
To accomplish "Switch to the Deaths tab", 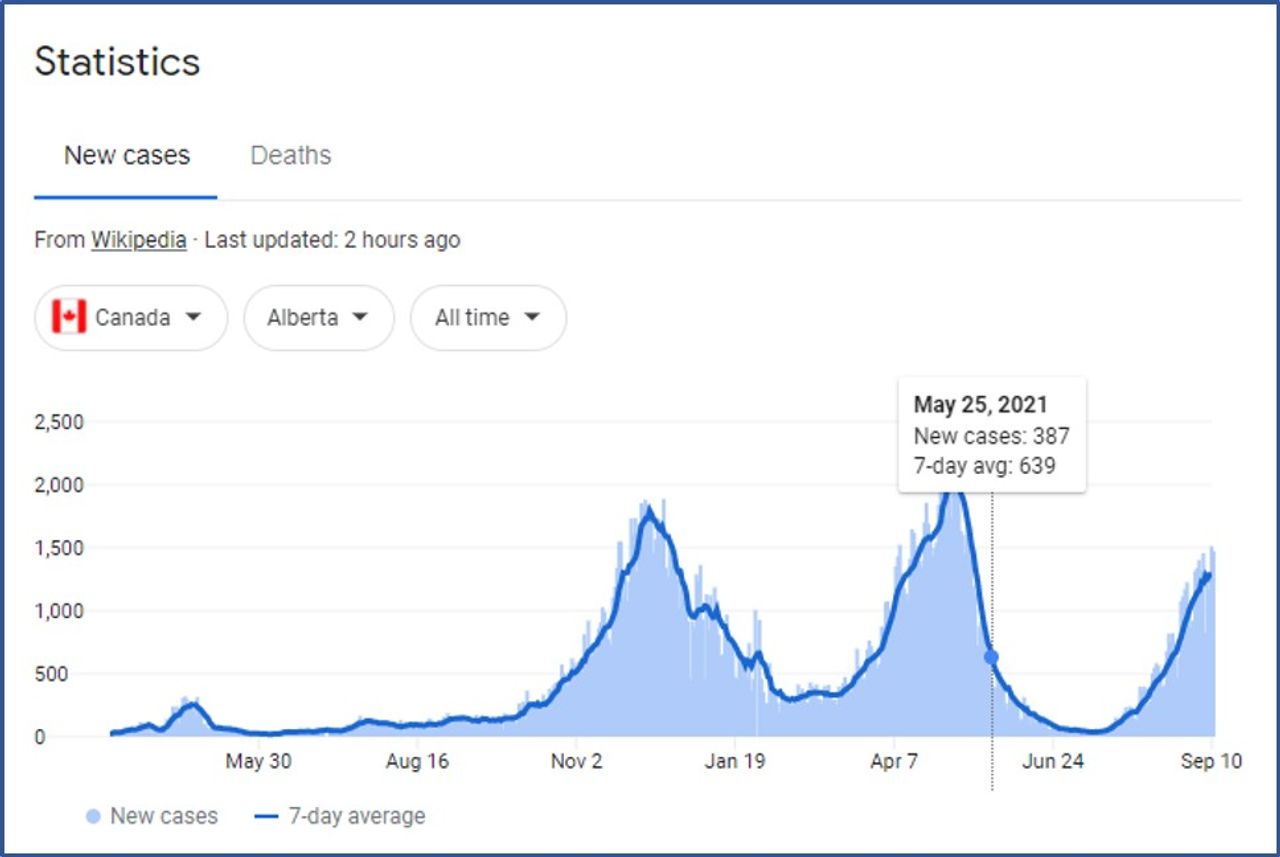I will pyautogui.click(x=290, y=156).
